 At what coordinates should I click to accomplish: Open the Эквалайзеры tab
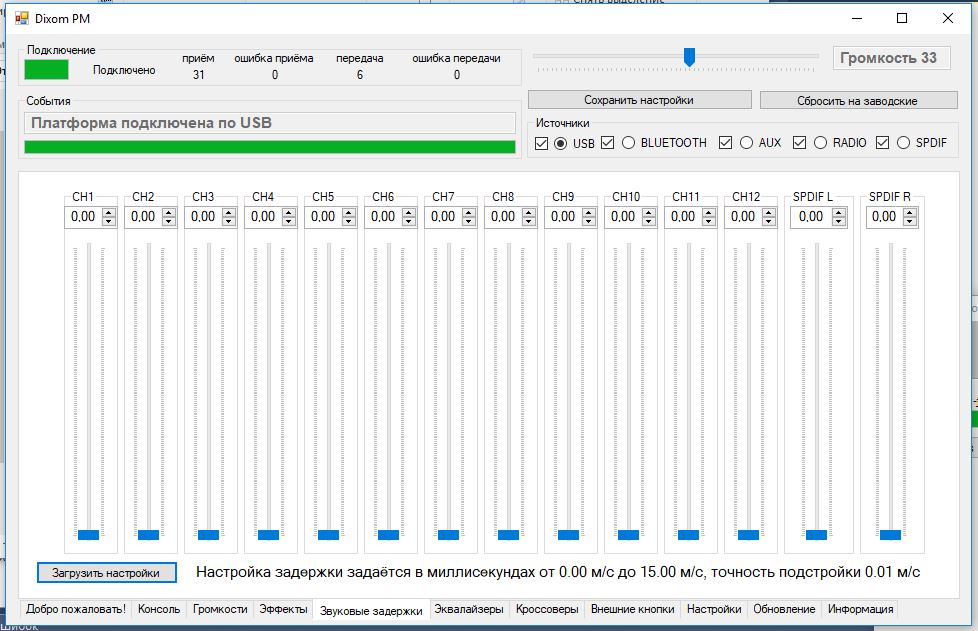[469, 609]
